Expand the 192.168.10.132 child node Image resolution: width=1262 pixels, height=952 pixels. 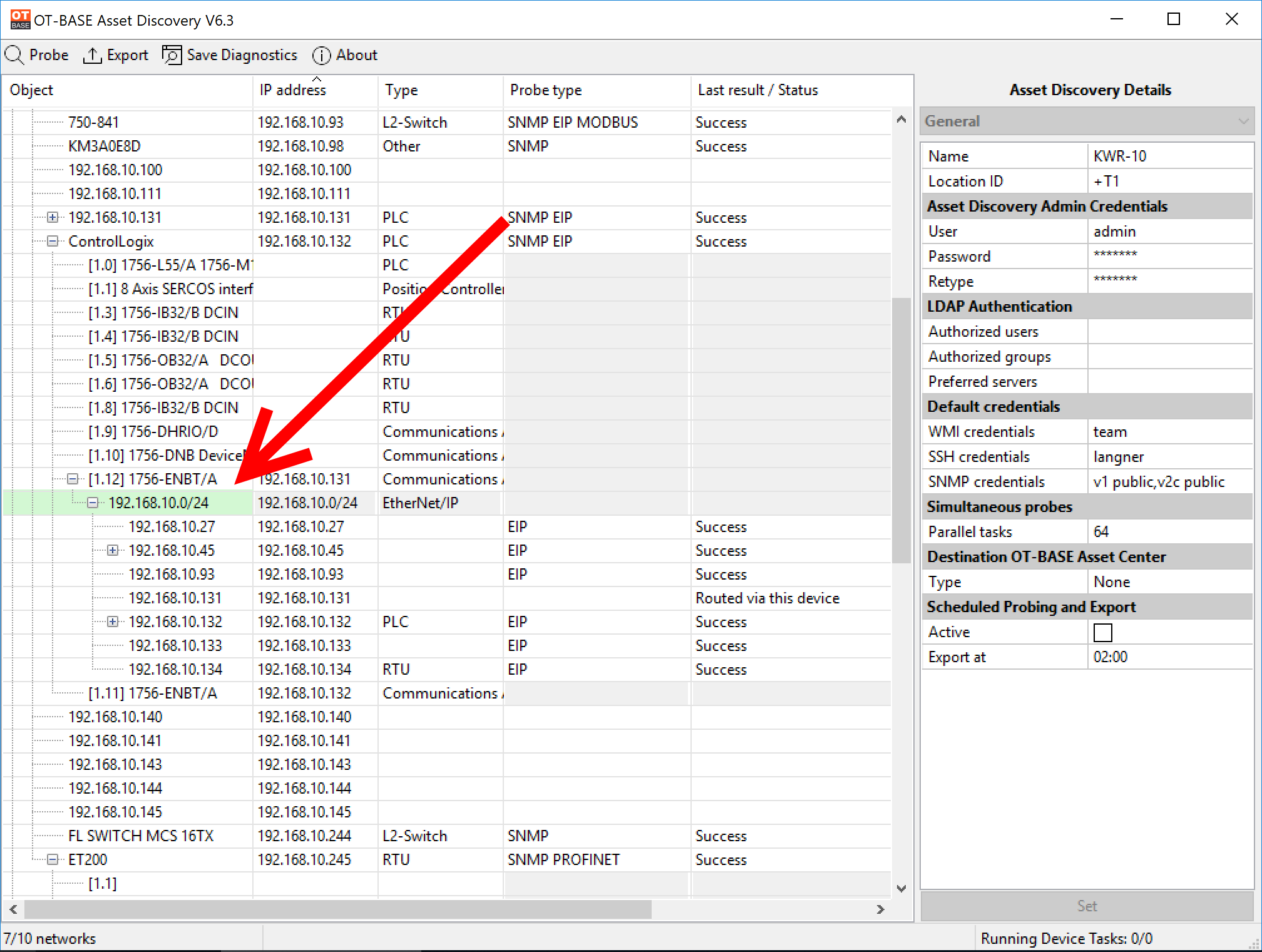(x=113, y=622)
